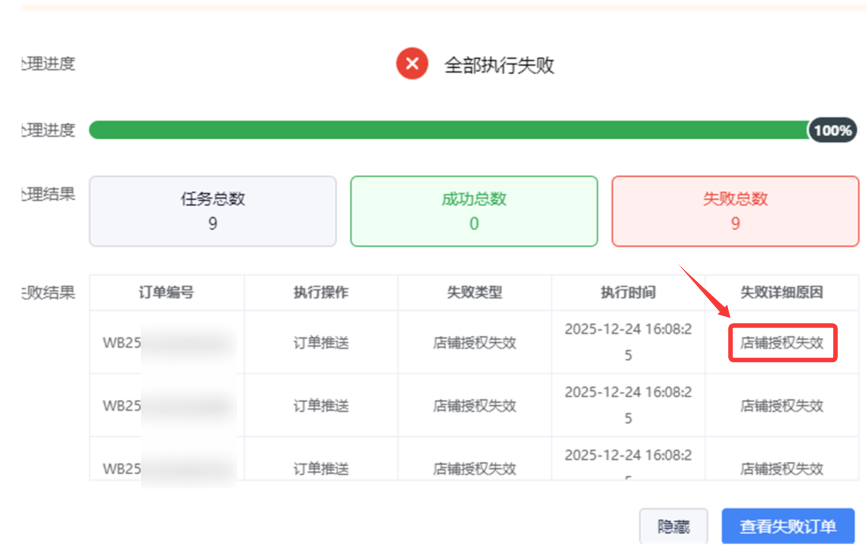Click first row 失败详细原因 店铺授权失效 cell
Viewport: 867px width, 555px height.
pyautogui.click(x=782, y=343)
